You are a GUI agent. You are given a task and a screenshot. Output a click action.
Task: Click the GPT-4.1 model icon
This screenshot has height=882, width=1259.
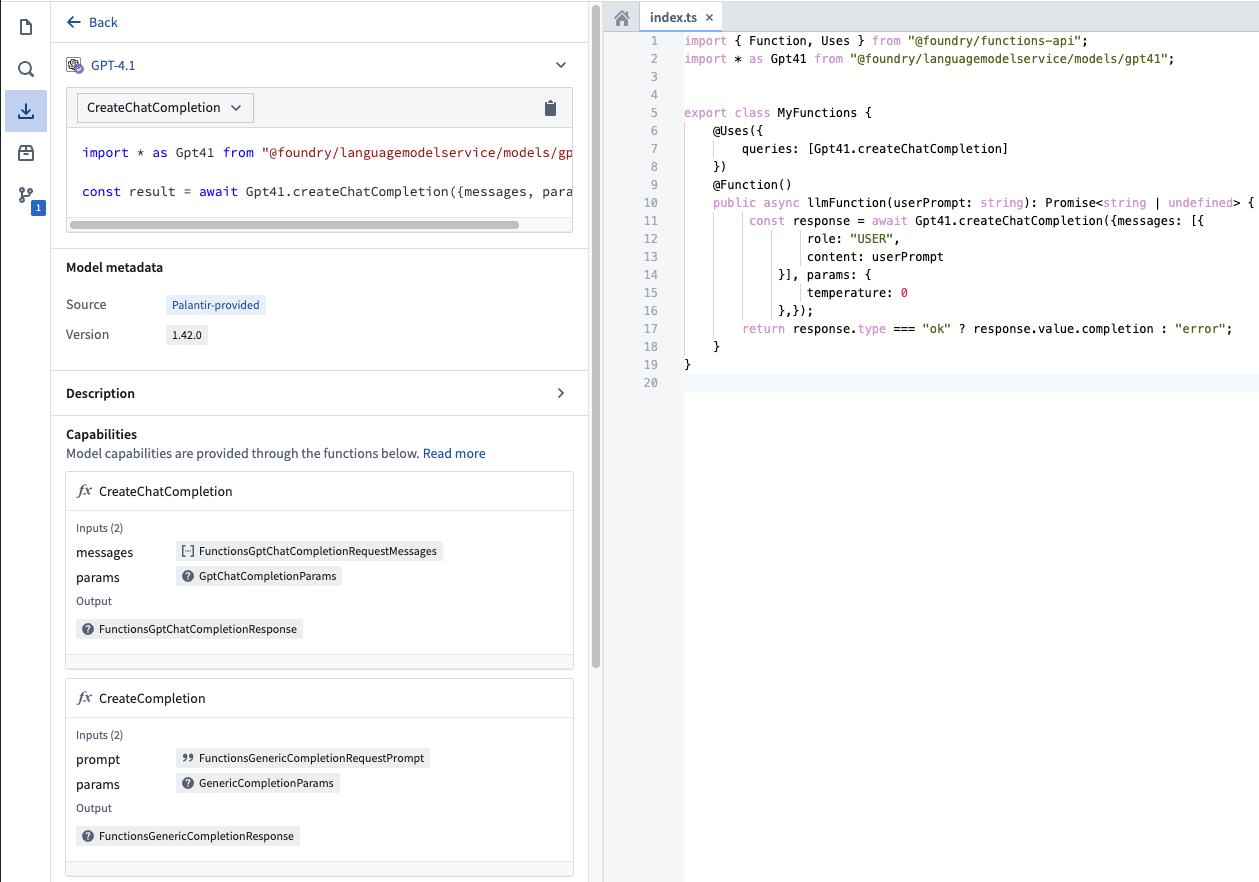pos(75,65)
